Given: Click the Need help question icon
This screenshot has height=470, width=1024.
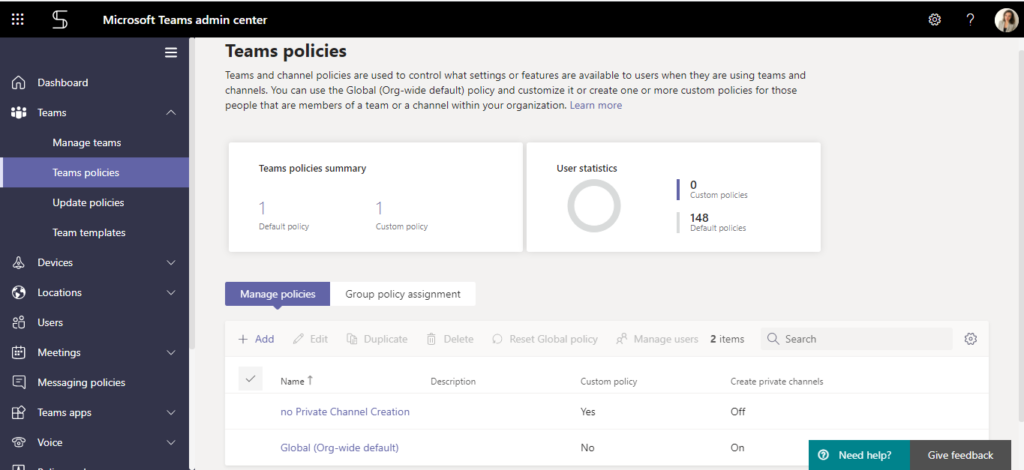Looking at the screenshot, I should click(x=824, y=455).
